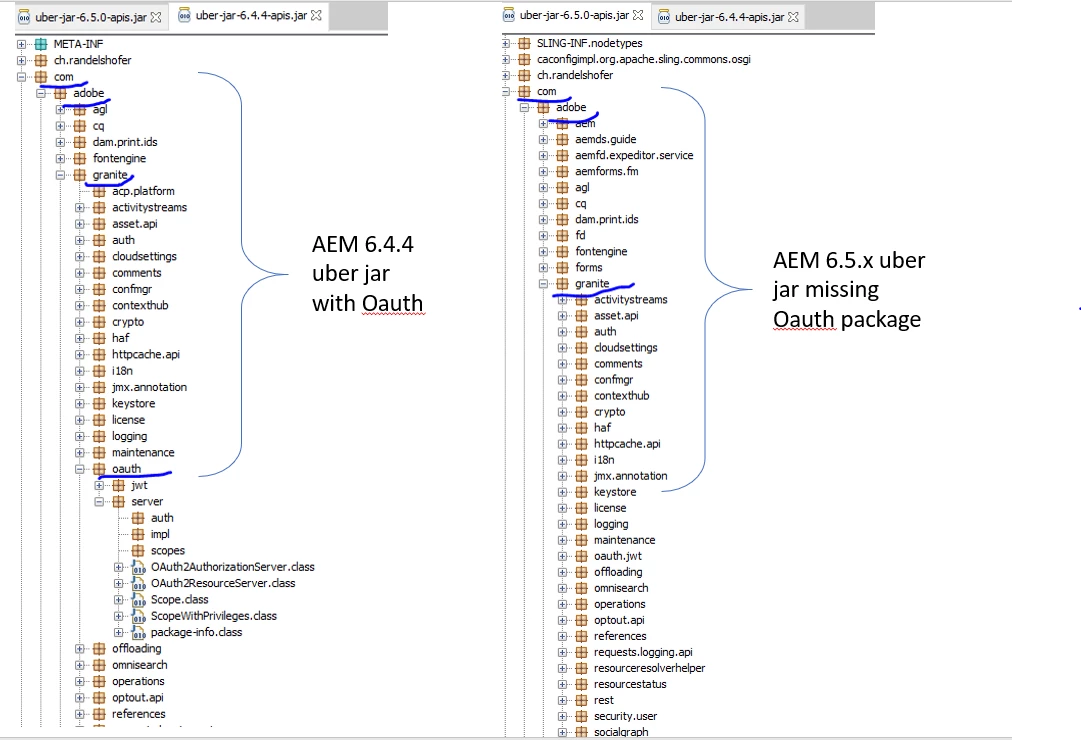The height and width of the screenshot is (740, 1081).
Task: Click the requests.logging.api package icon
Action: 581,652
